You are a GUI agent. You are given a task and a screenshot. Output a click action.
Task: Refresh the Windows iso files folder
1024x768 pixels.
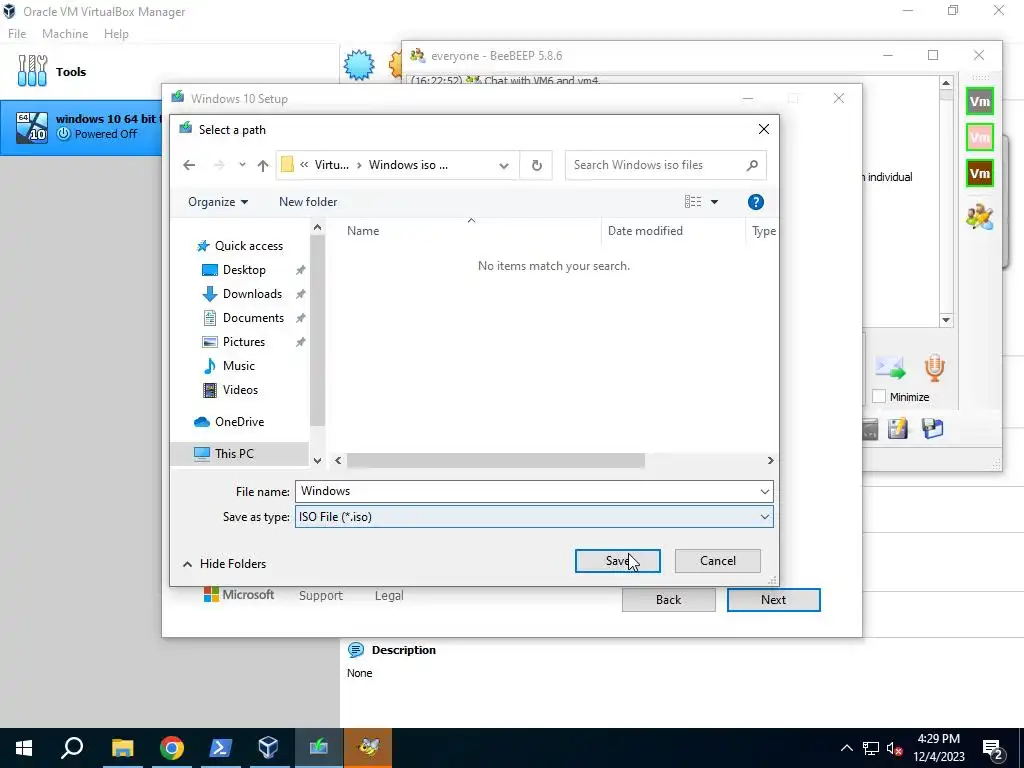(536, 165)
